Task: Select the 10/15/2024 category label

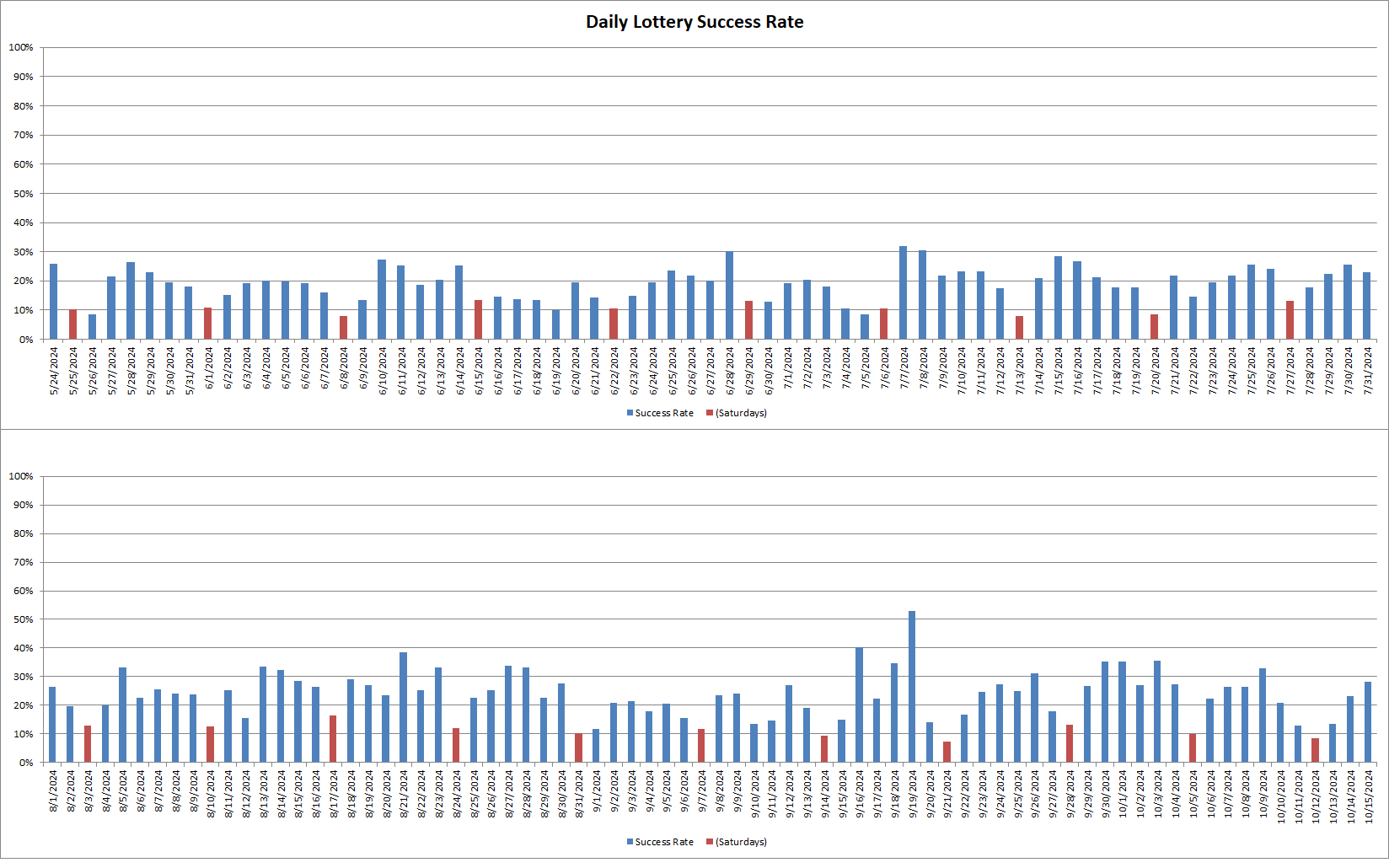Action: [1367, 795]
